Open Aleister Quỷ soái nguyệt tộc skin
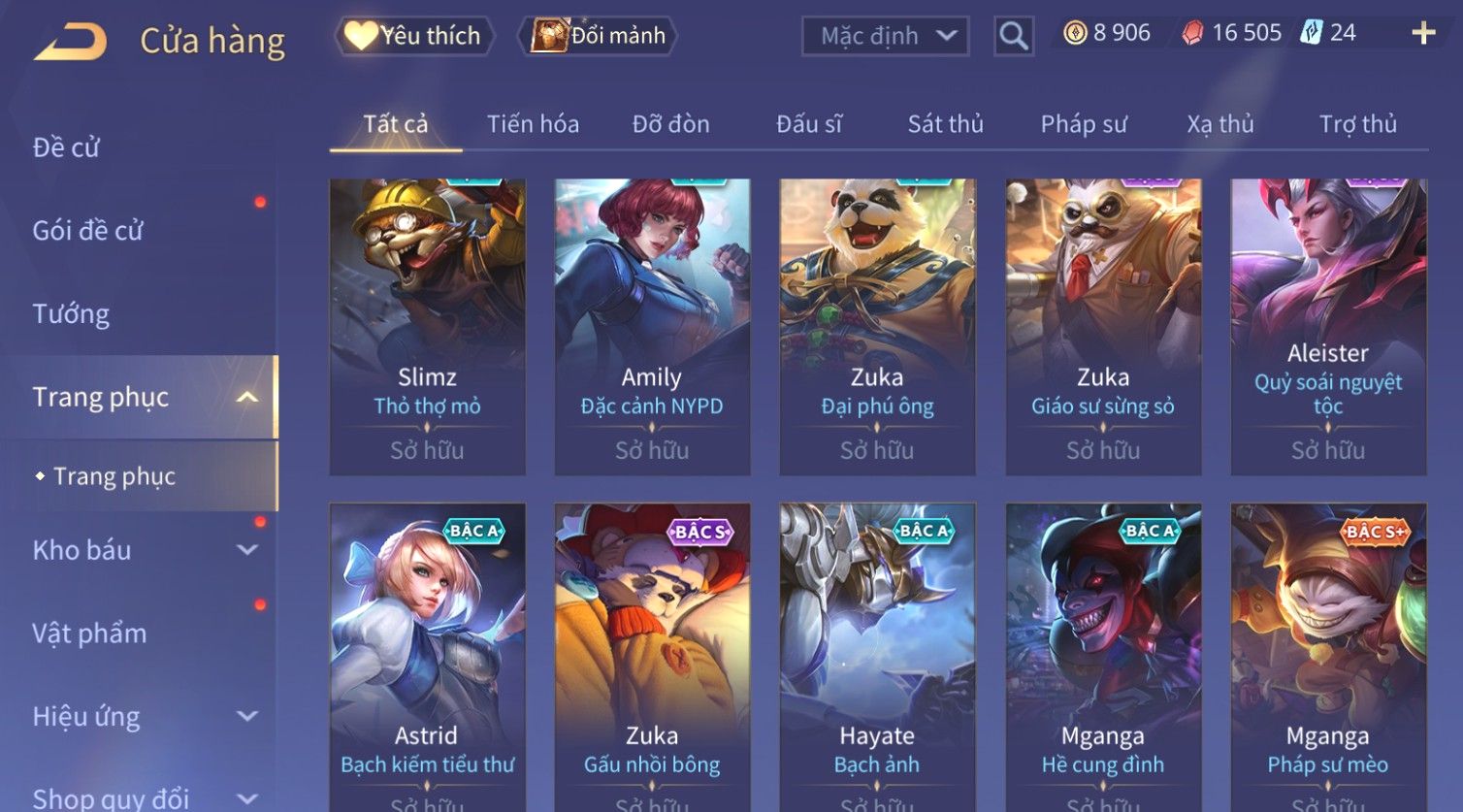This screenshot has height=812, width=1463. pos(1328,327)
